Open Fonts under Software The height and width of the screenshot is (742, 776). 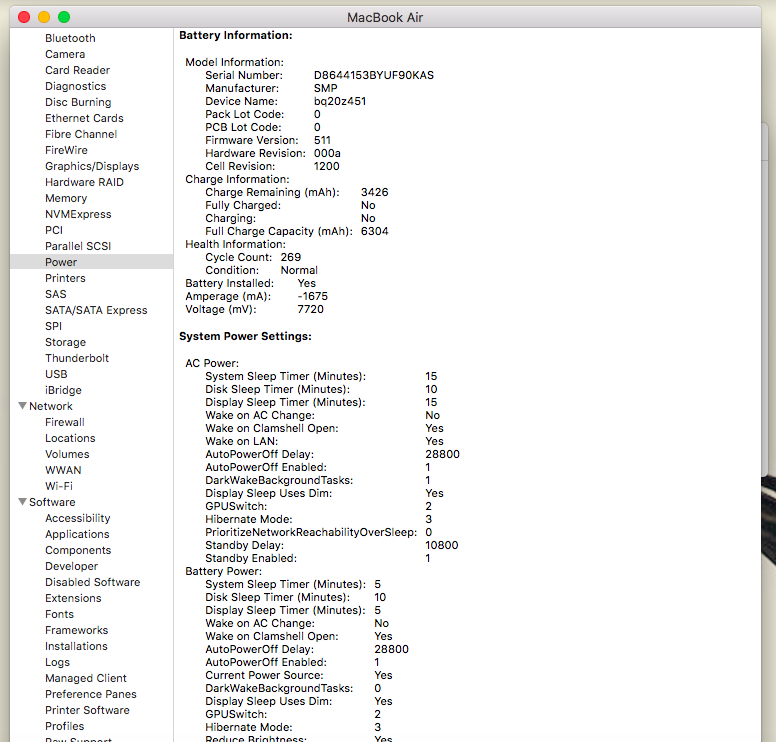59,614
